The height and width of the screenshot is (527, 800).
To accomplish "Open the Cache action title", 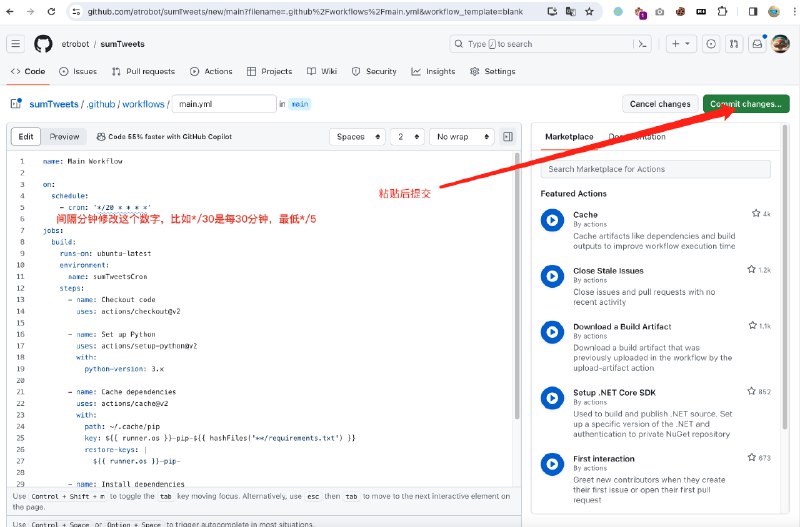I will (x=585, y=215).
